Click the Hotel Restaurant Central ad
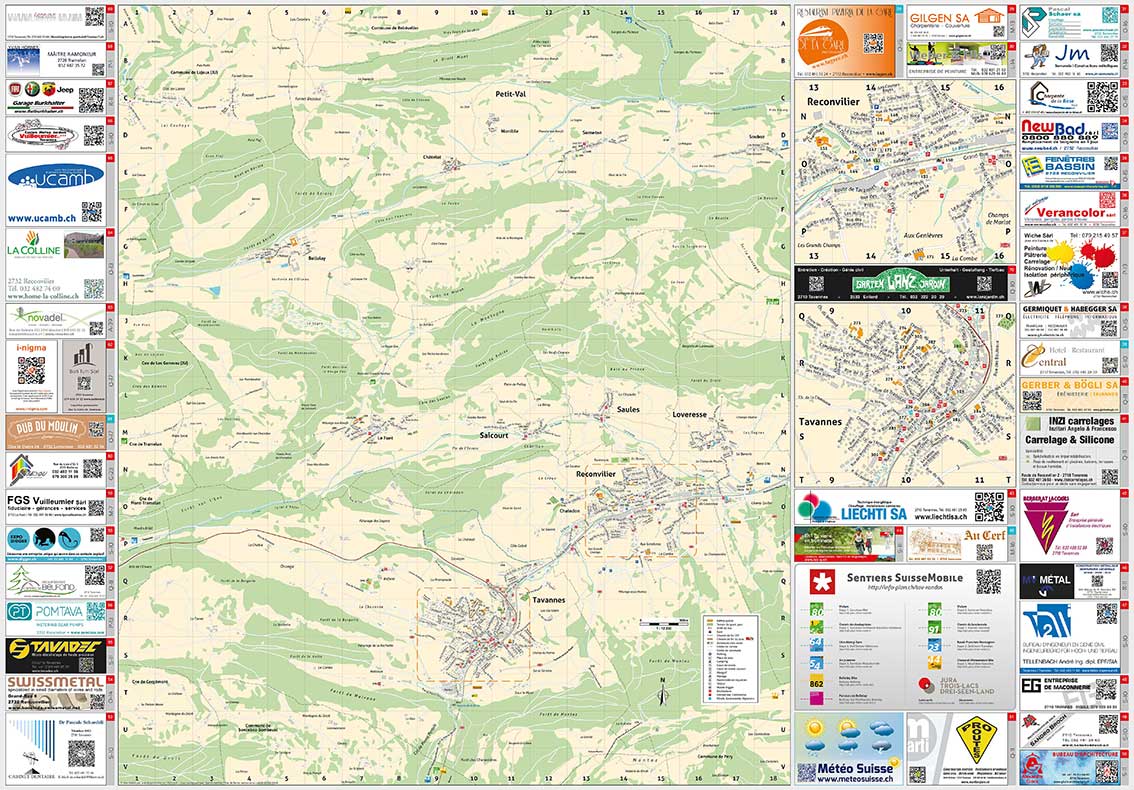The width and height of the screenshot is (1134, 790). click(1070, 358)
